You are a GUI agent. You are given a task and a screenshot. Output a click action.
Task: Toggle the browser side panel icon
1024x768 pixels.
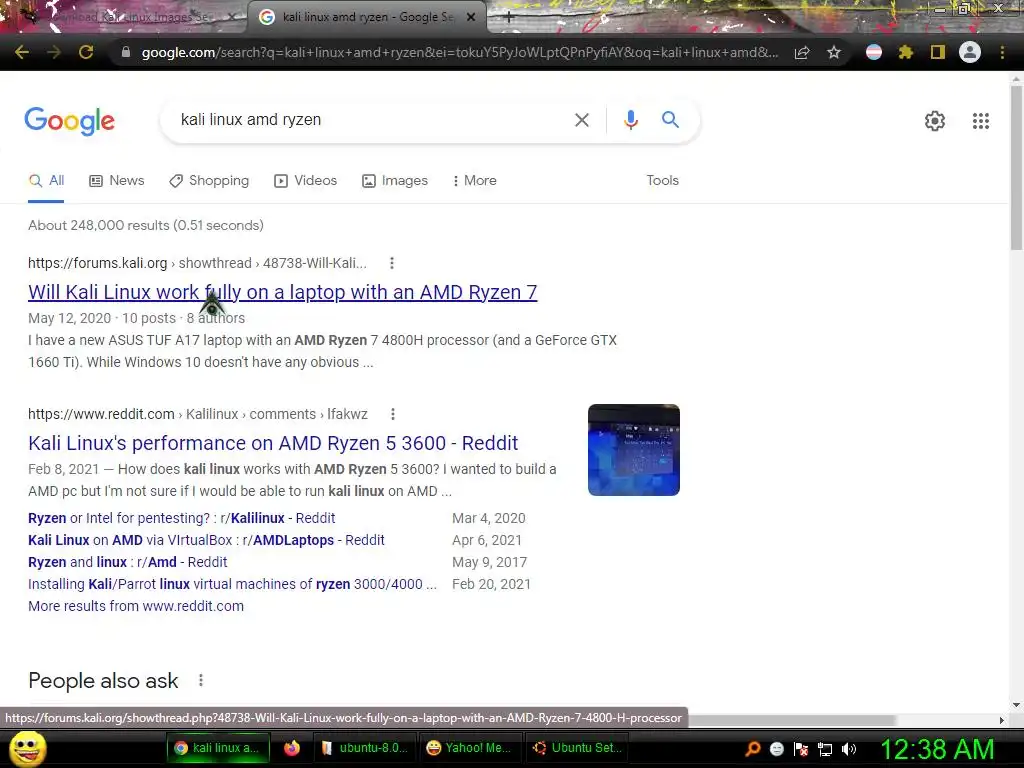tap(938, 52)
